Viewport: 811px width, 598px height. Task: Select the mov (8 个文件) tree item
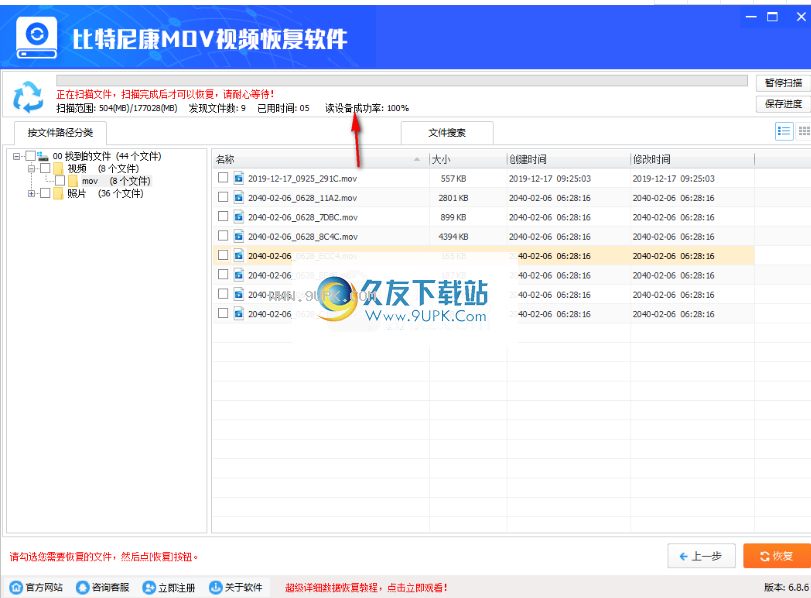pyautogui.click(x=116, y=181)
